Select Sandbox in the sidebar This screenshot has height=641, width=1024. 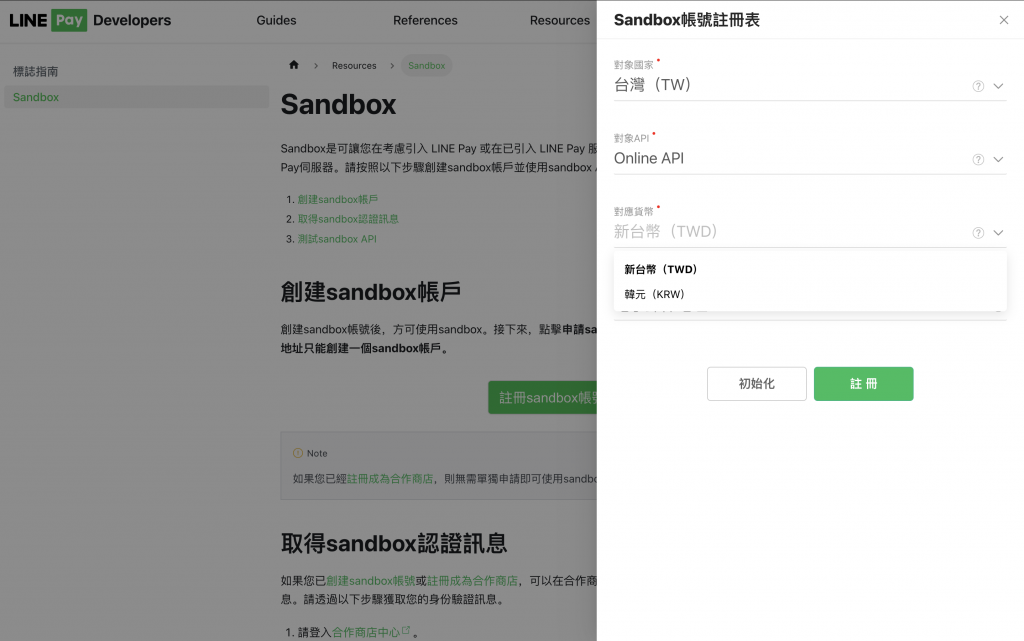[x=136, y=97]
